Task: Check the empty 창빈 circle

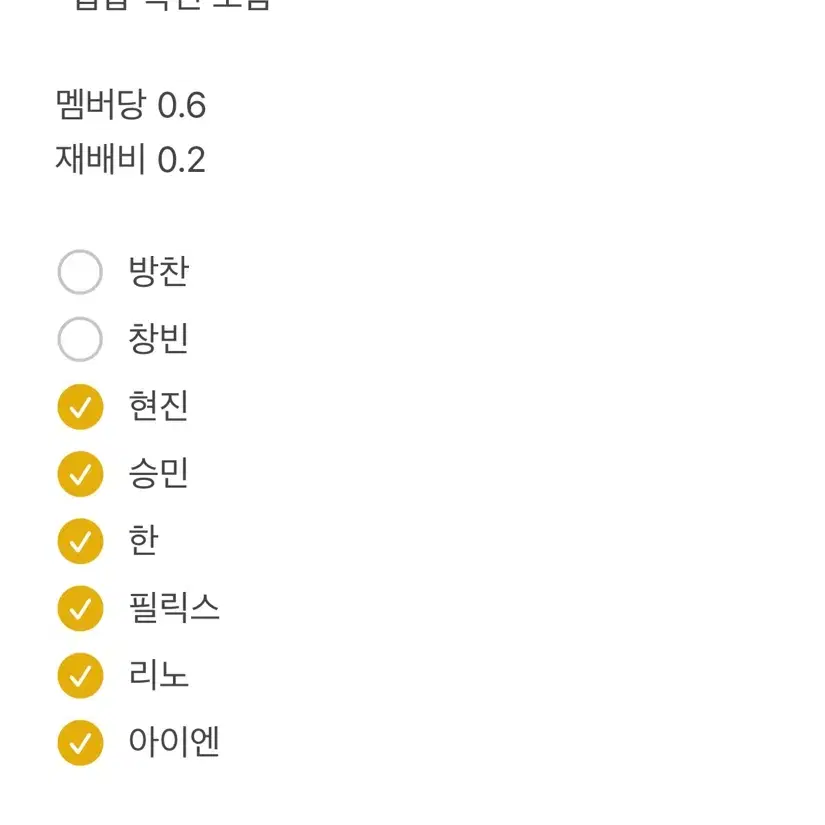Action: (x=80, y=339)
